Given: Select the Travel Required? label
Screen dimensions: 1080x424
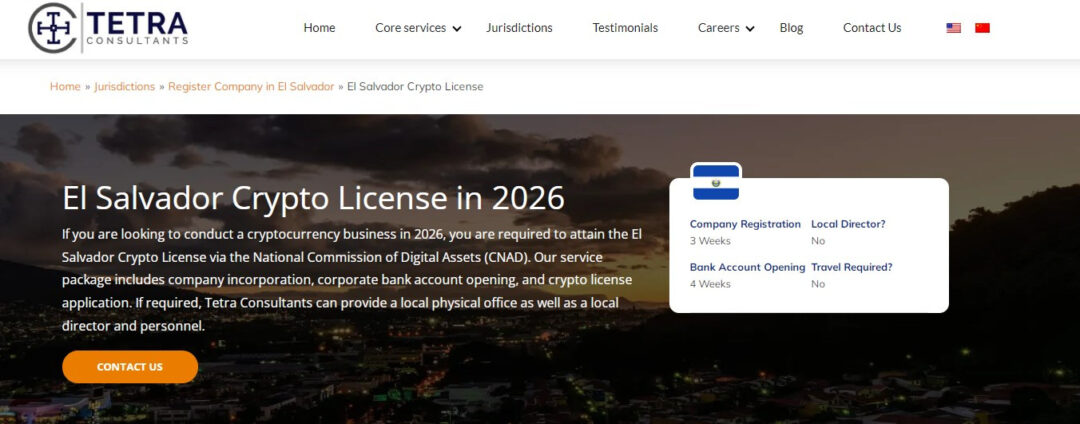Looking at the screenshot, I should 852,267.
